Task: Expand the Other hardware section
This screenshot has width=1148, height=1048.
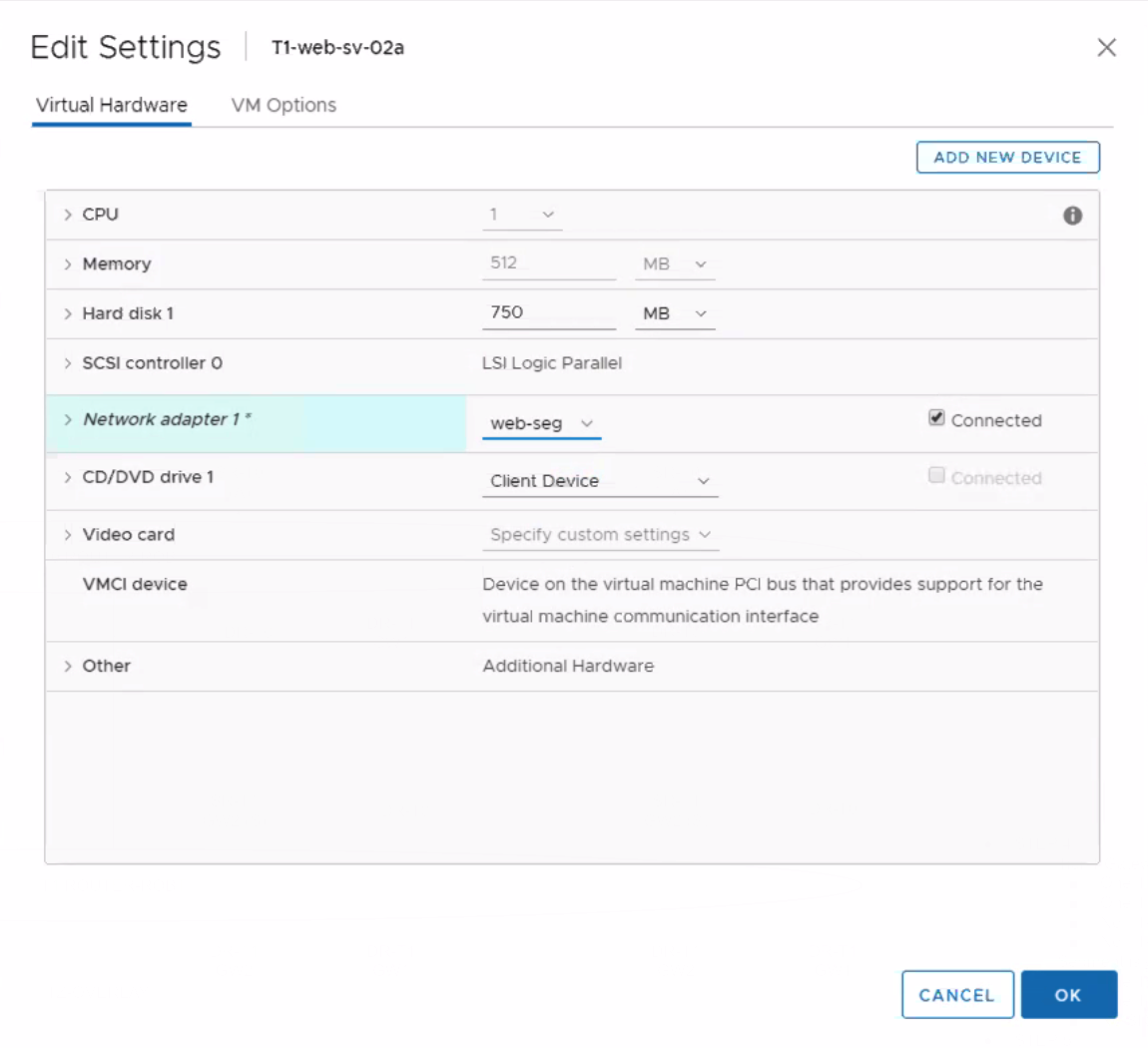Action: (68, 666)
